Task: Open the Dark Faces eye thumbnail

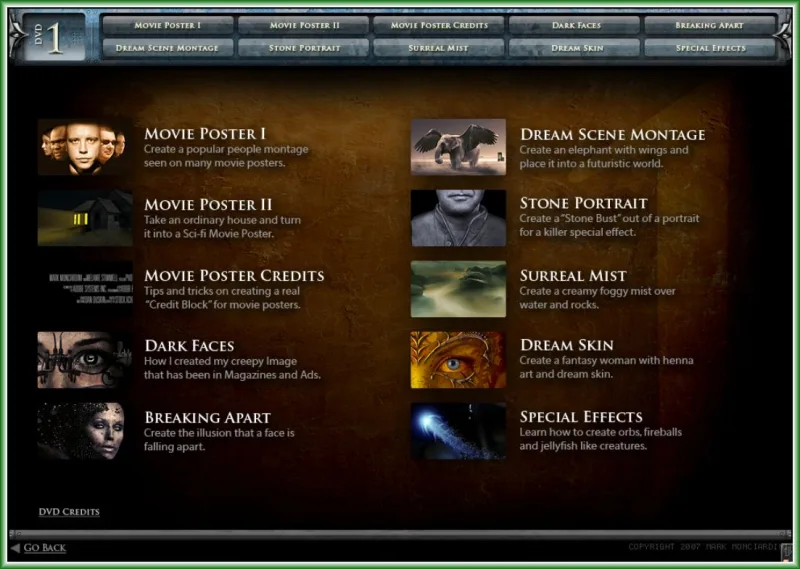Action: [x=85, y=360]
